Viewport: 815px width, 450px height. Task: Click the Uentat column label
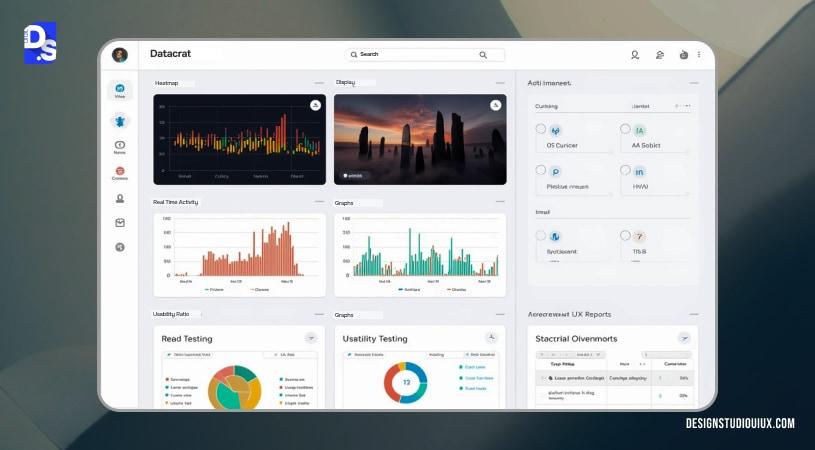click(x=640, y=106)
